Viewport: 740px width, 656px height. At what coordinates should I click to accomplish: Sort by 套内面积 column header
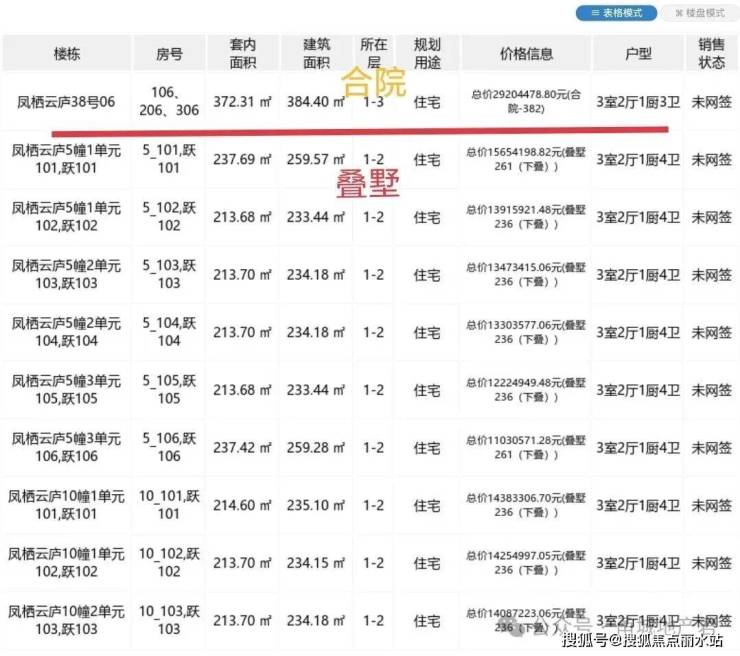click(x=243, y=54)
